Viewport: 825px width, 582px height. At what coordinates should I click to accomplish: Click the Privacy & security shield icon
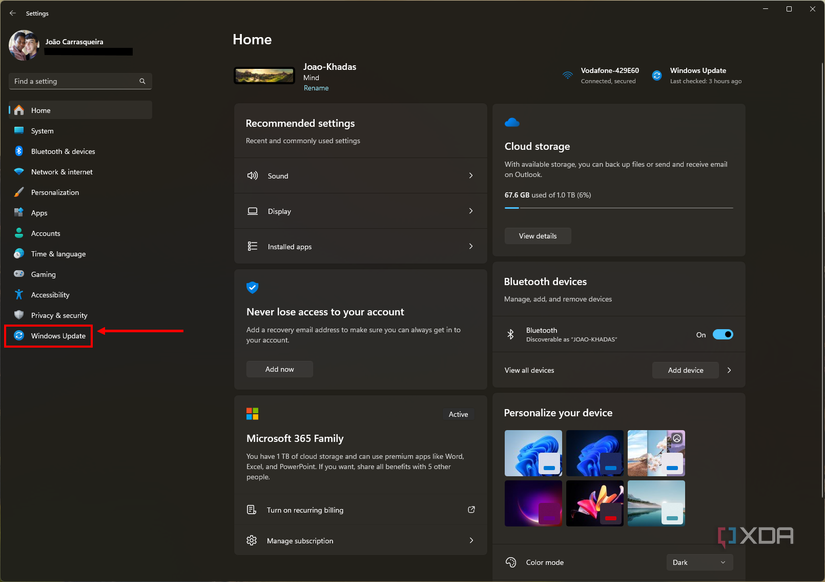point(19,315)
